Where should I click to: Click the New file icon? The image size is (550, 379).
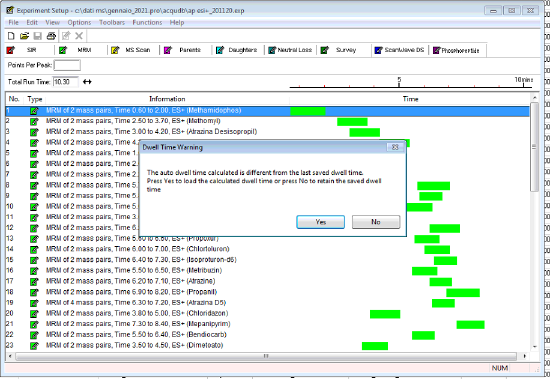coord(11,36)
